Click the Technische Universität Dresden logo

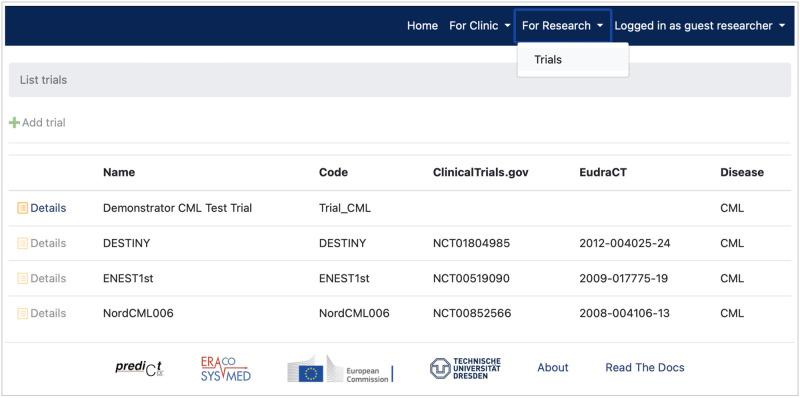(465, 368)
